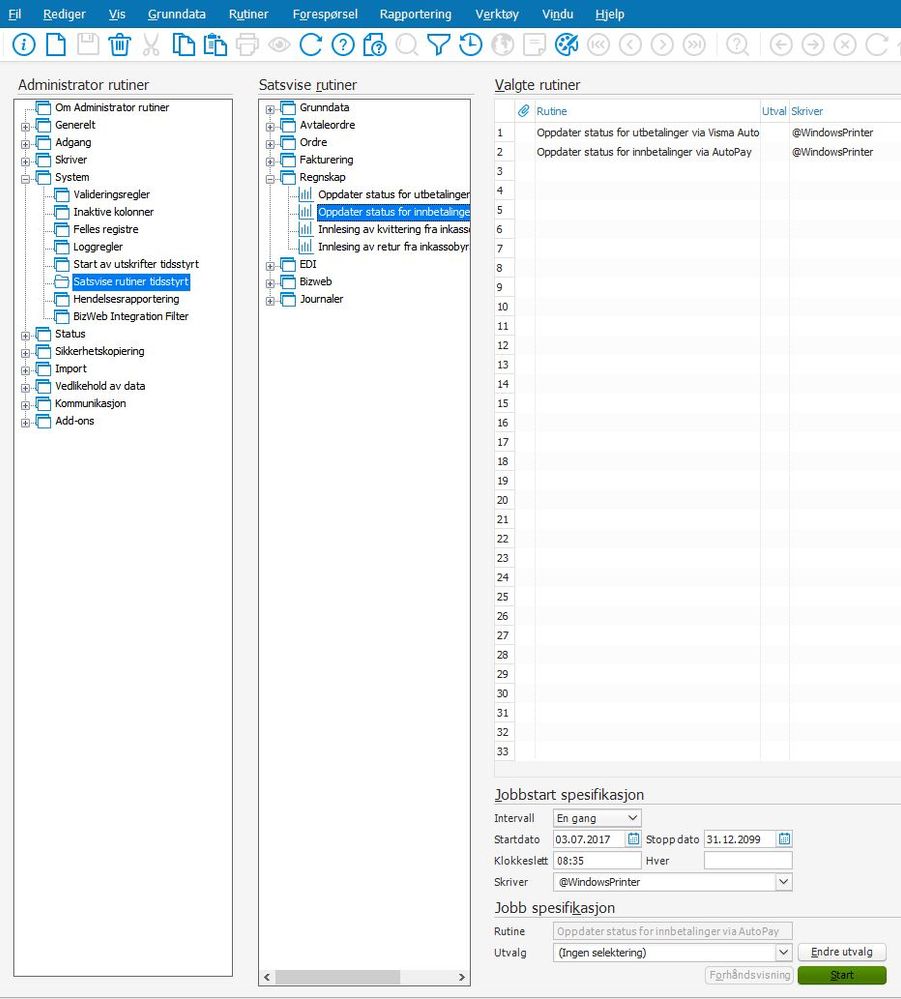901x999 pixels.
Task: Open the Intervall dropdown showing En gang
Action: pos(597,818)
